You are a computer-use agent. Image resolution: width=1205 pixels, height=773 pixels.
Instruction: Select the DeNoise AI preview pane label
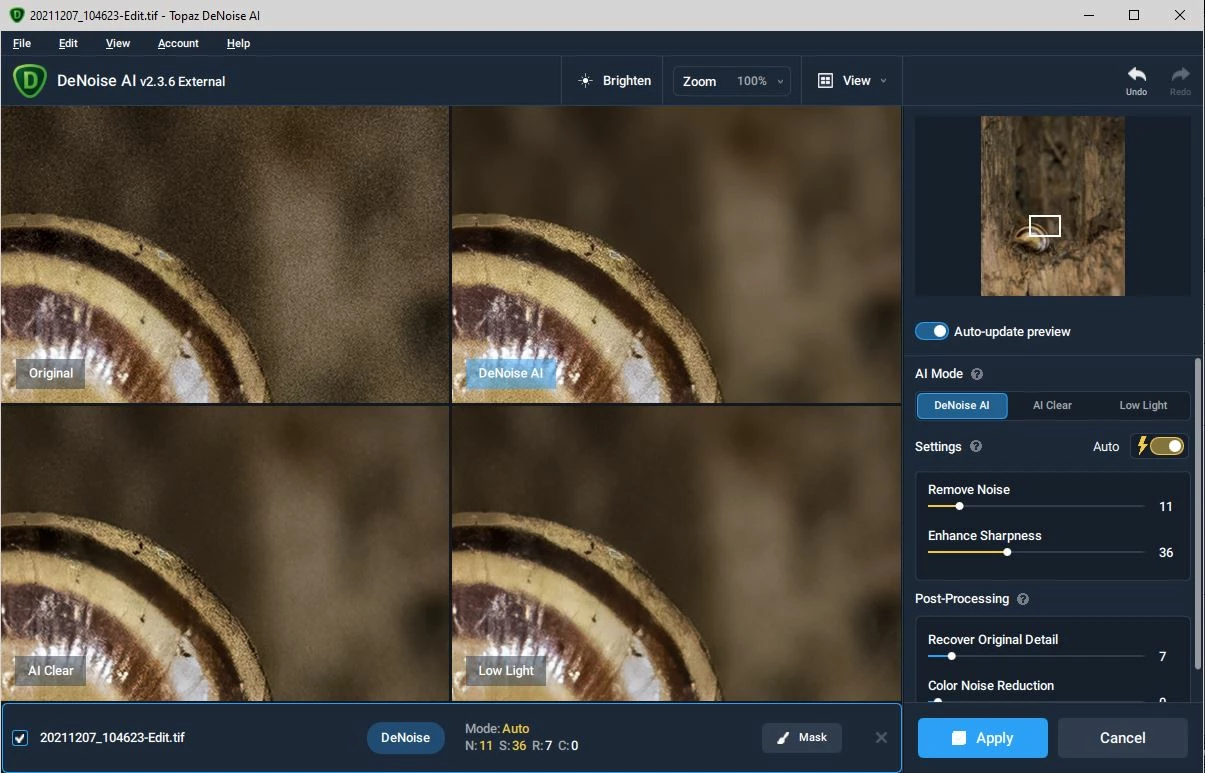(510, 373)
